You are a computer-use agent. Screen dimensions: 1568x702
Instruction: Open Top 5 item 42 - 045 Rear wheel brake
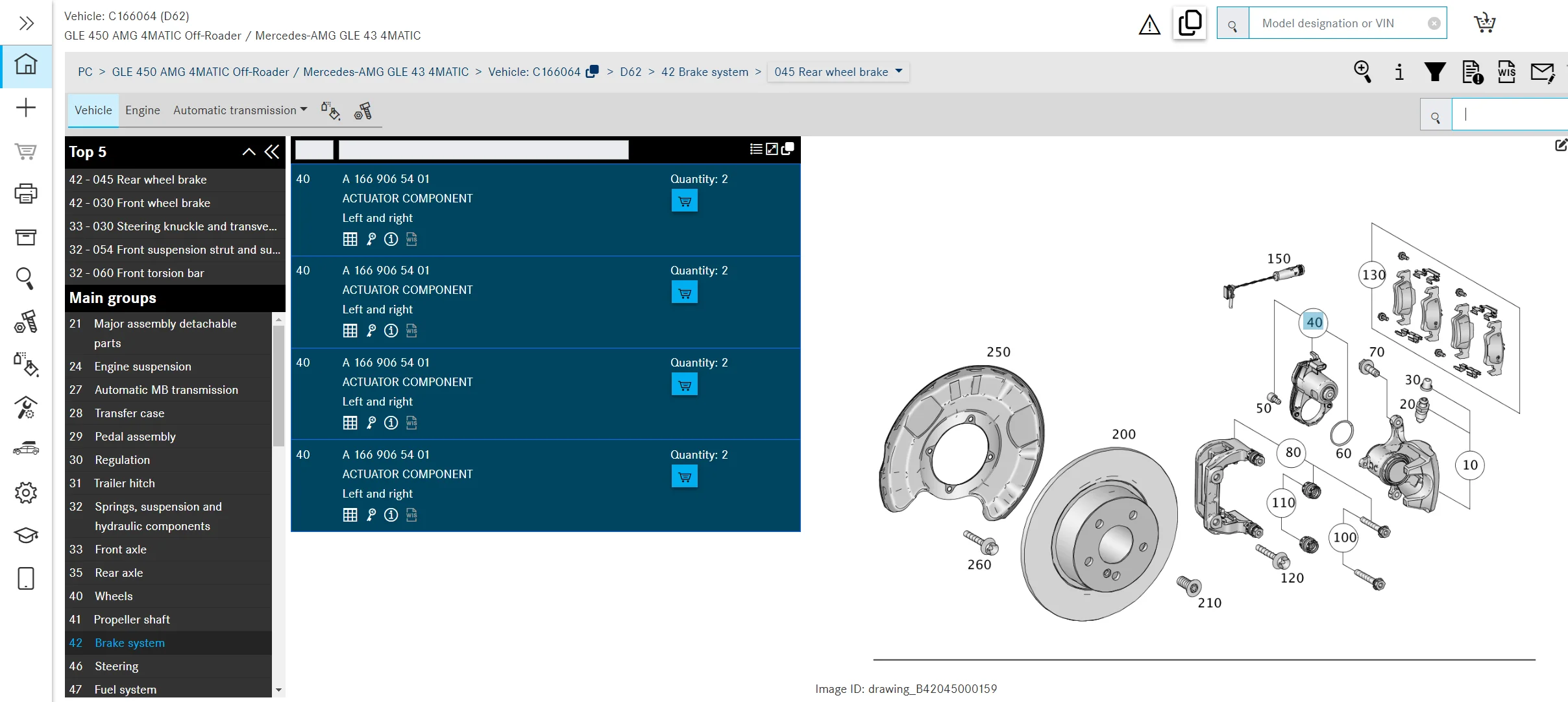(x=175, y=180)
